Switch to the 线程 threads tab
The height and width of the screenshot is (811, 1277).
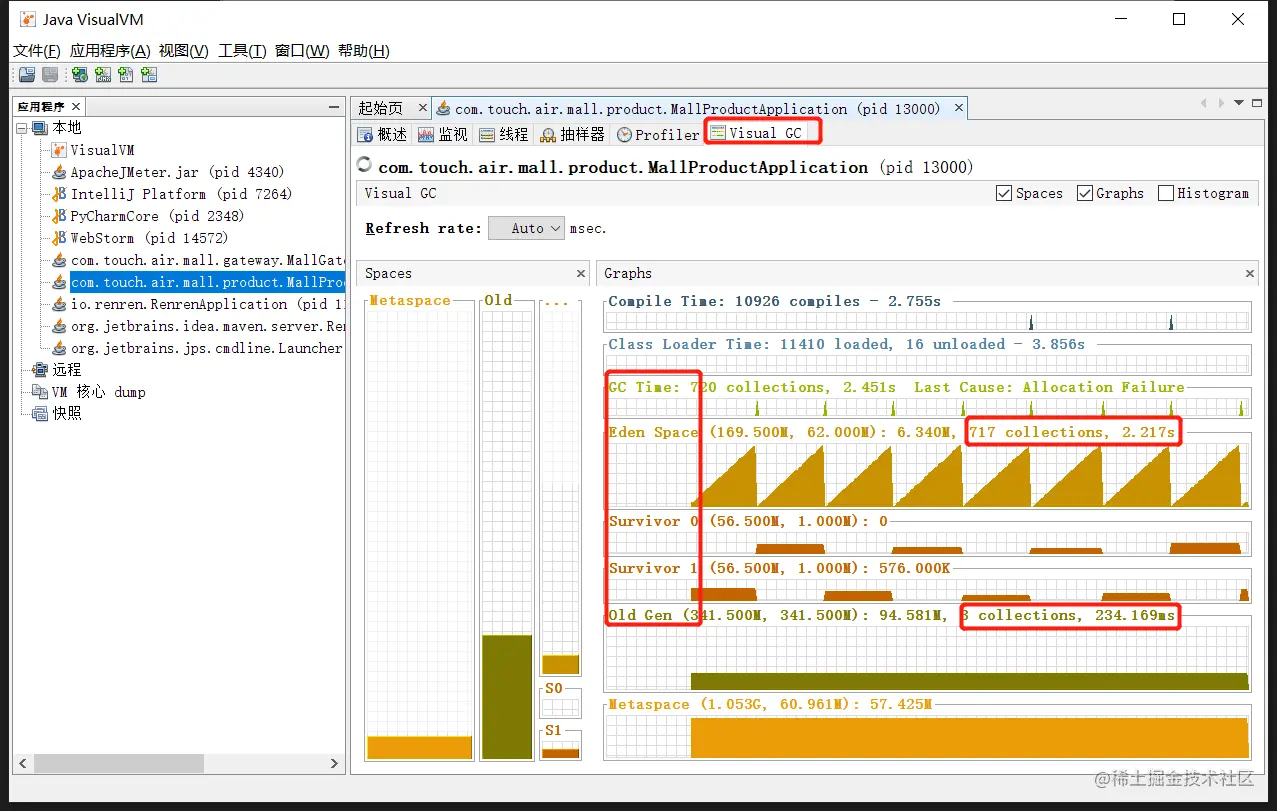(503, 134)
